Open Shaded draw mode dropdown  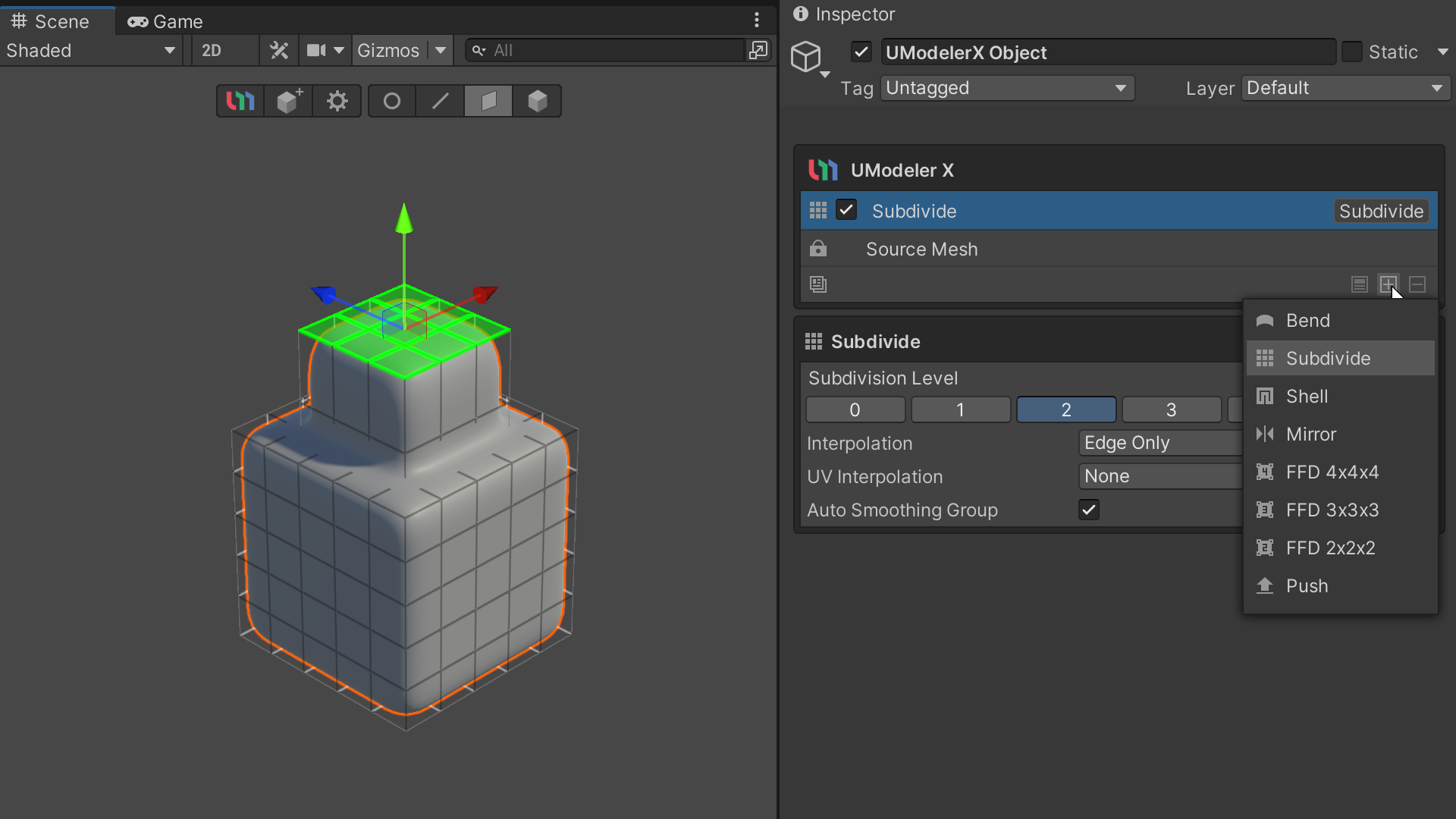click(91, 51)
